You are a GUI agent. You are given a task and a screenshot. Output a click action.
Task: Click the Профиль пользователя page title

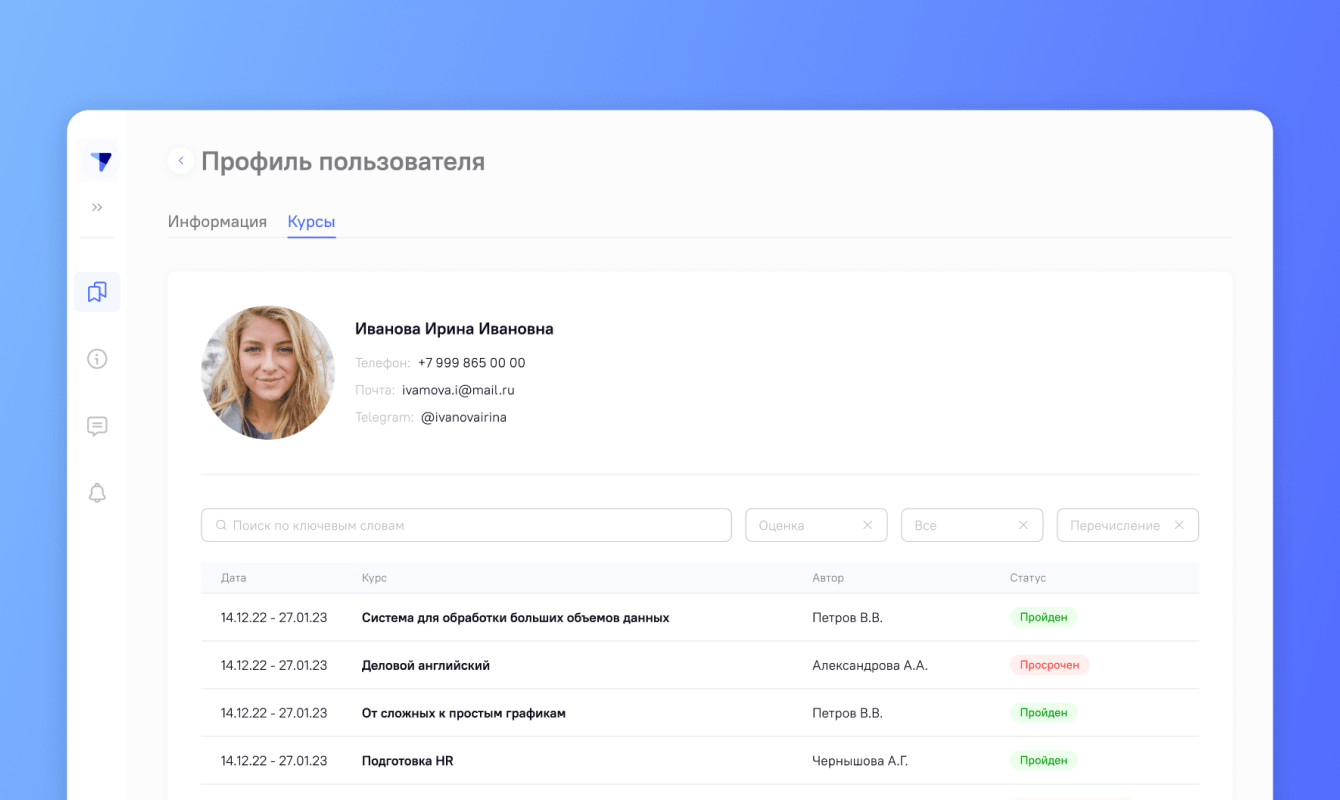[x=343, y=161]
